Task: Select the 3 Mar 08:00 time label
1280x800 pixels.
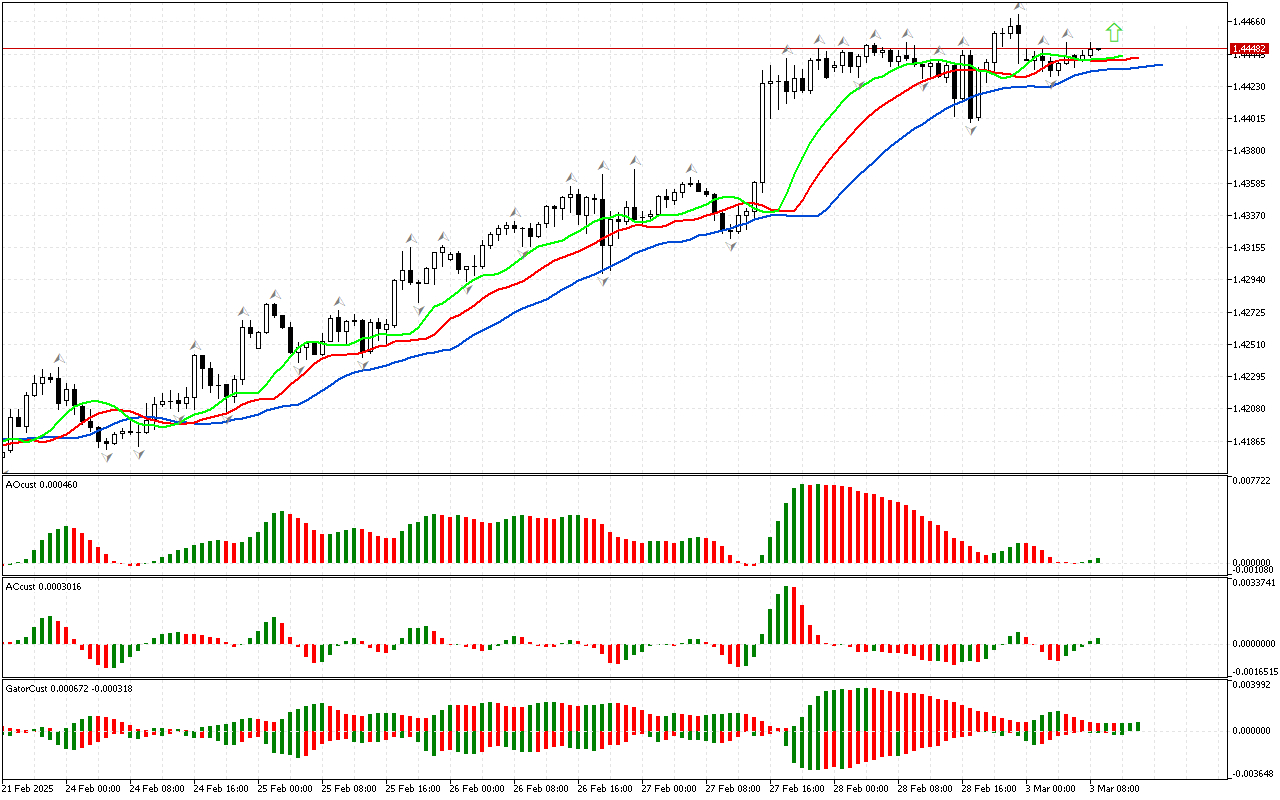Action: pyautogui.click(x=1114, y=789)
